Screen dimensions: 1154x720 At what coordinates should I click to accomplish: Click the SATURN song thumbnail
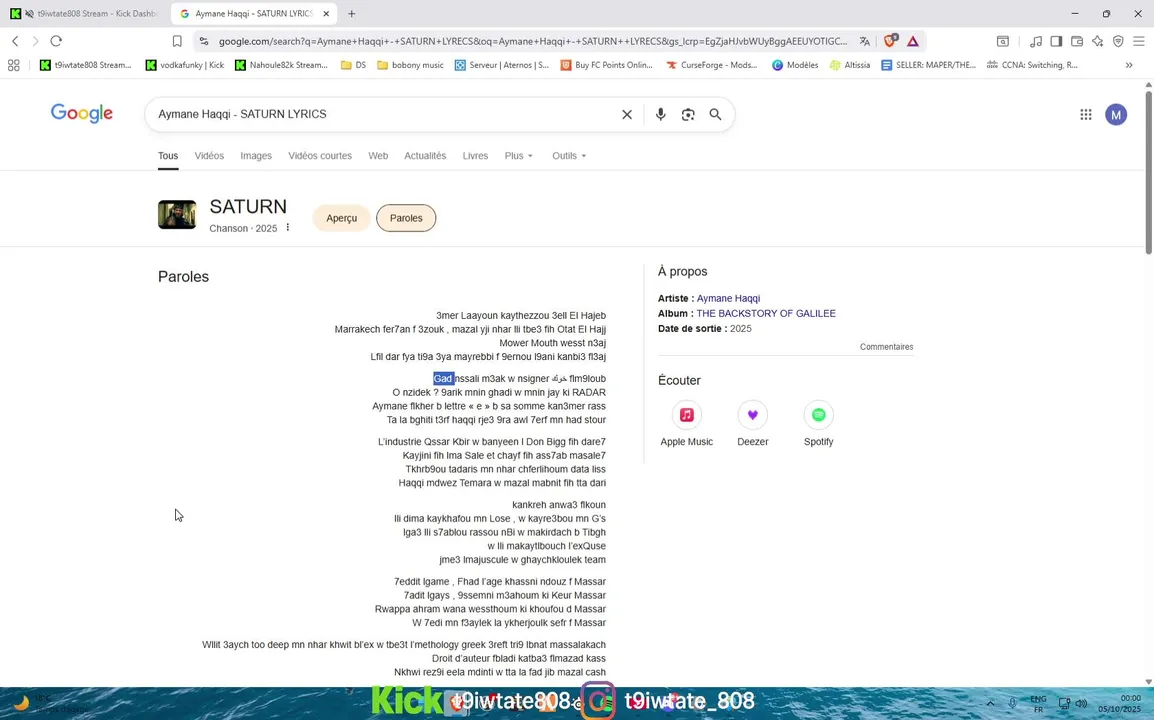[x=177, y=214]
